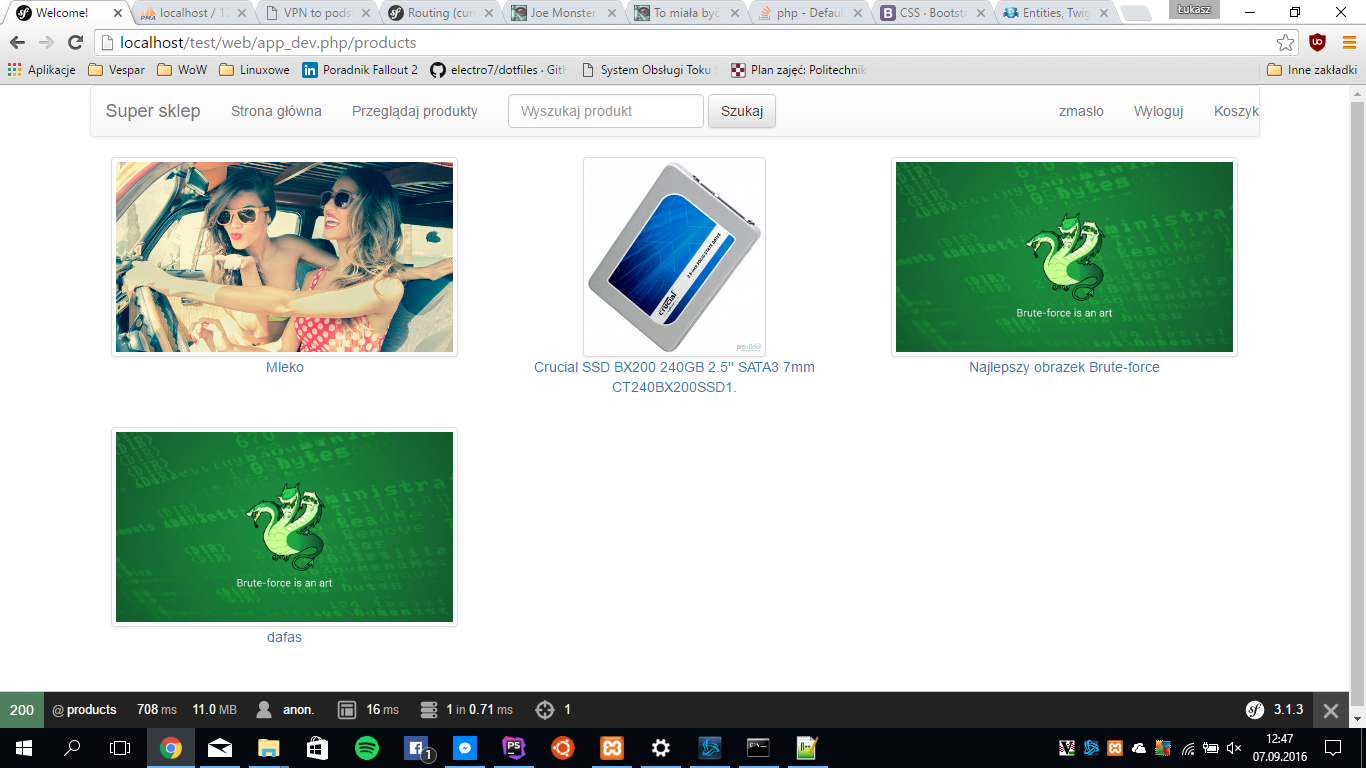This screenshot has width=1366, height=768.
Task: Open the WoW bookmarks folder
Action: (x=182, y=70)
